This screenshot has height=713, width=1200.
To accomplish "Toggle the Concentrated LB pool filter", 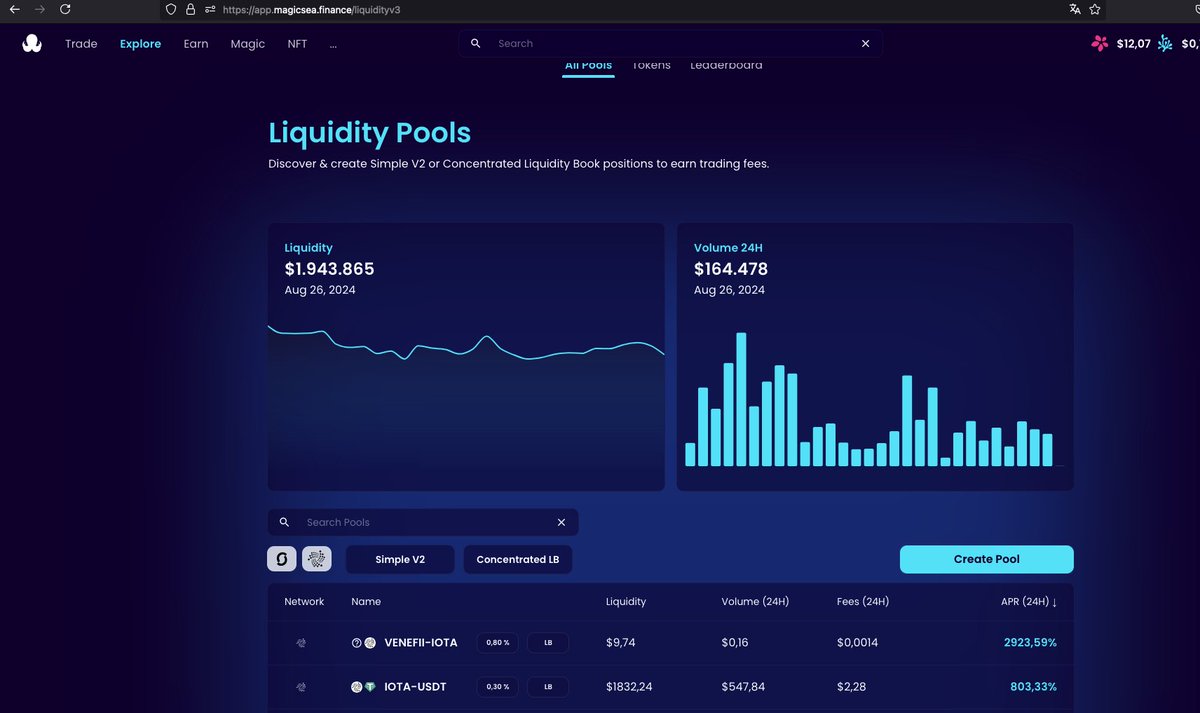I will click(517, 559).
